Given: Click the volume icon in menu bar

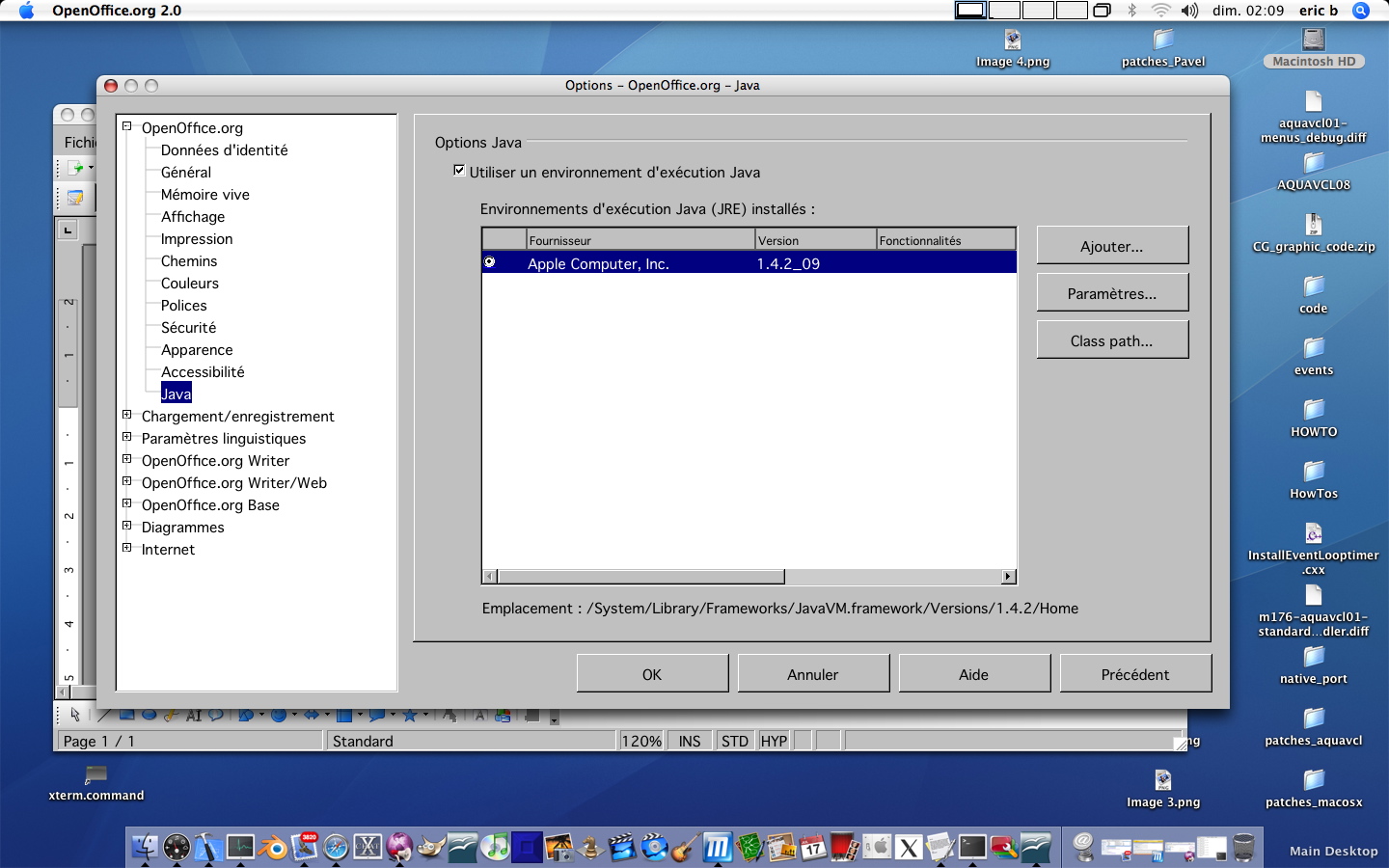Looking at the screenshot, I should click(1189, 11).
